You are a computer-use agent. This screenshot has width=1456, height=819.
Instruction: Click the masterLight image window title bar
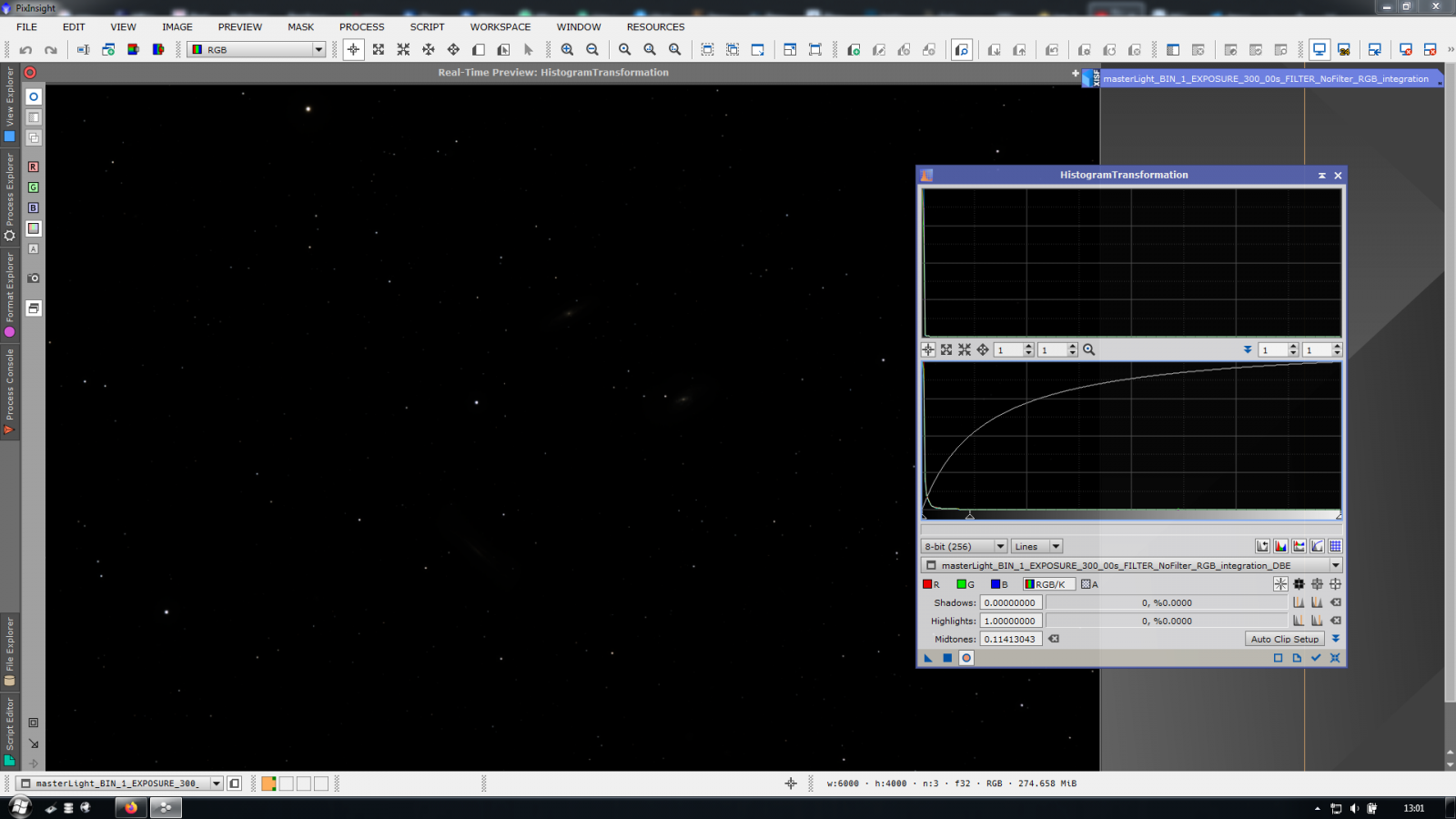click(1265, 79)
